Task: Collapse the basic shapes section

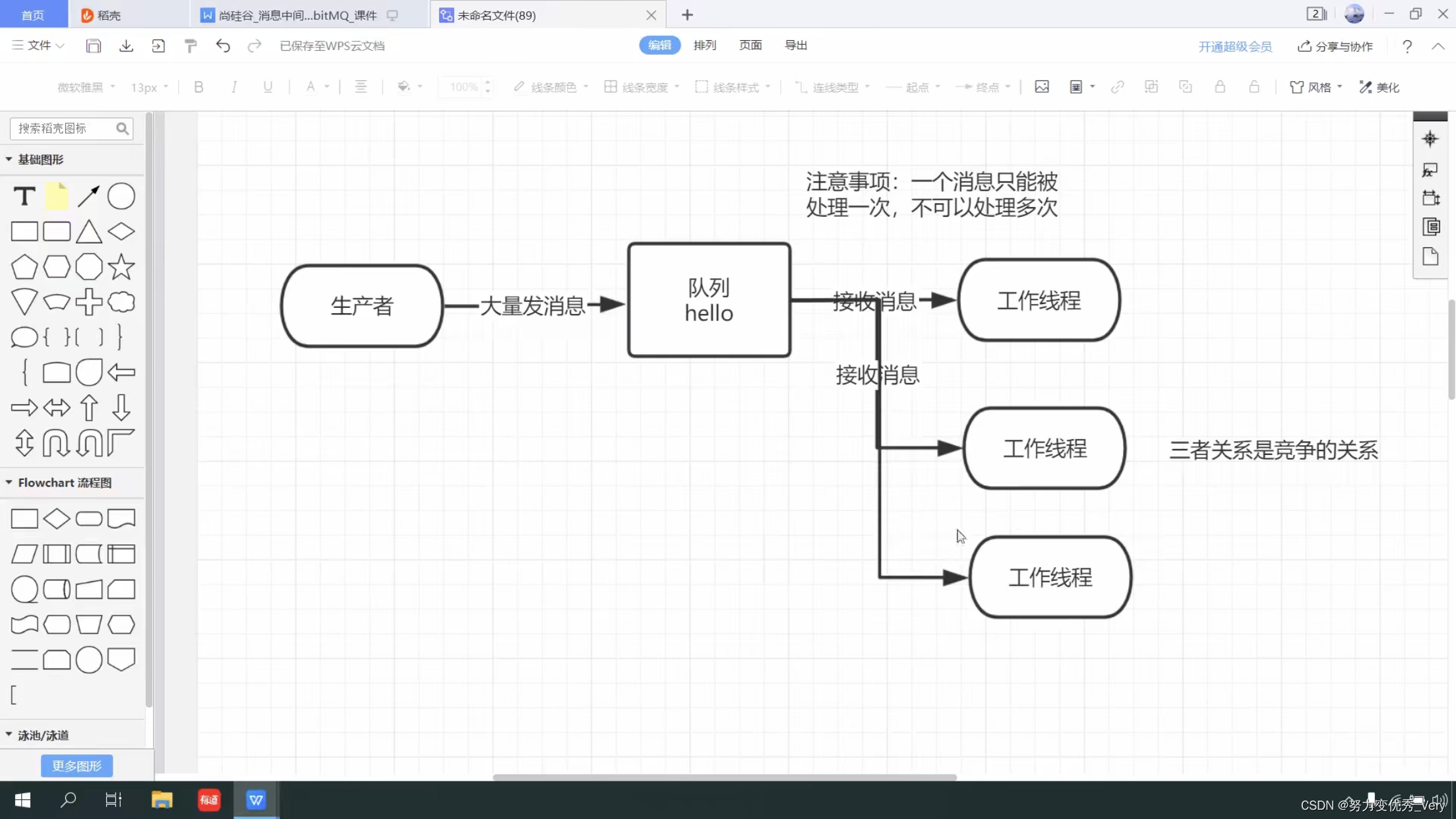Action: coord(9,160)
